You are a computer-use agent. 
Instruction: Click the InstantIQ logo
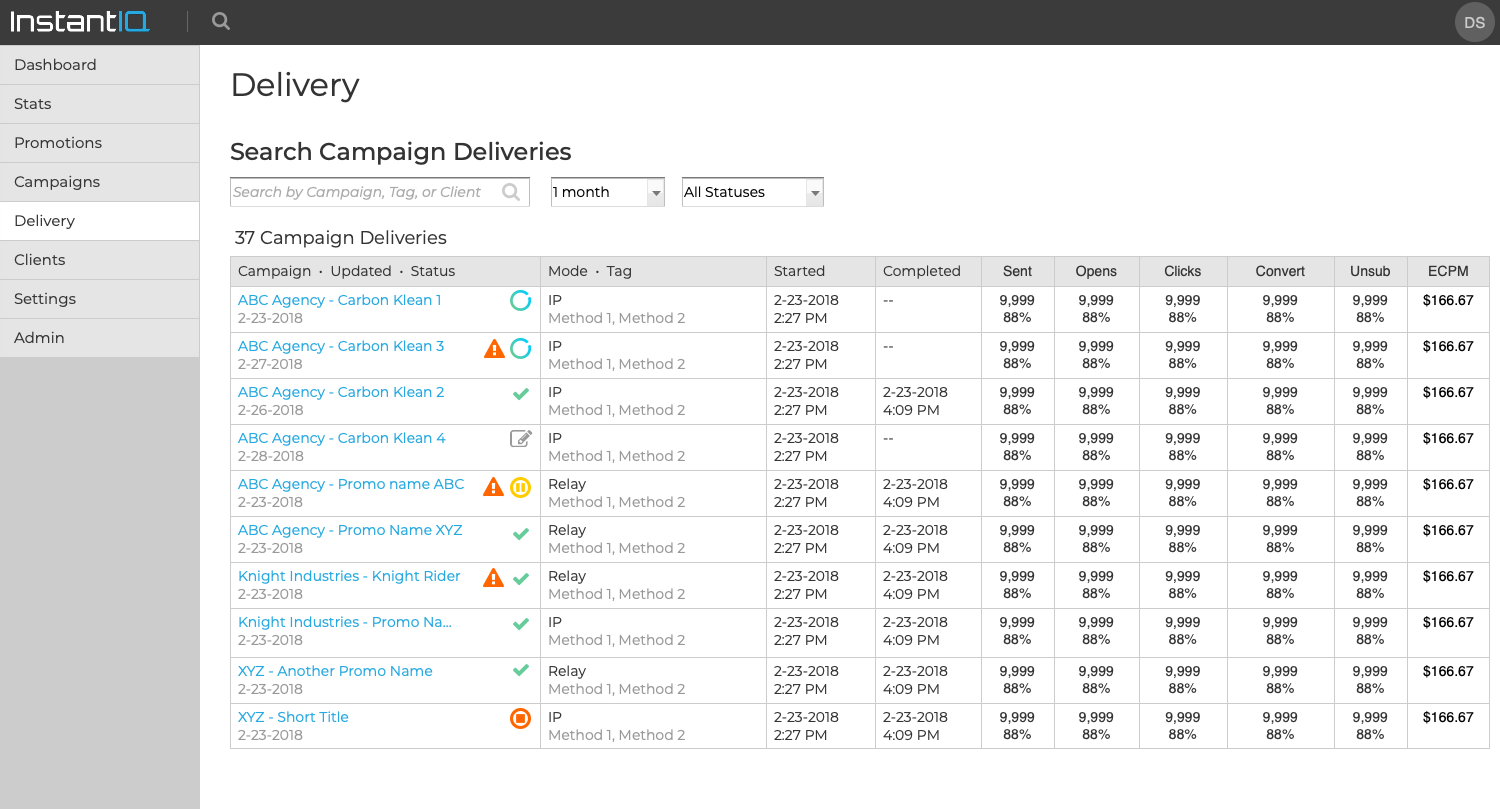coord(79,20)
